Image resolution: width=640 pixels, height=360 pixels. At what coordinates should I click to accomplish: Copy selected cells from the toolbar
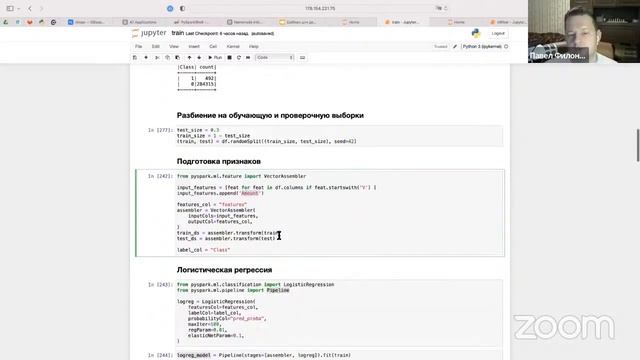(167, 58)
